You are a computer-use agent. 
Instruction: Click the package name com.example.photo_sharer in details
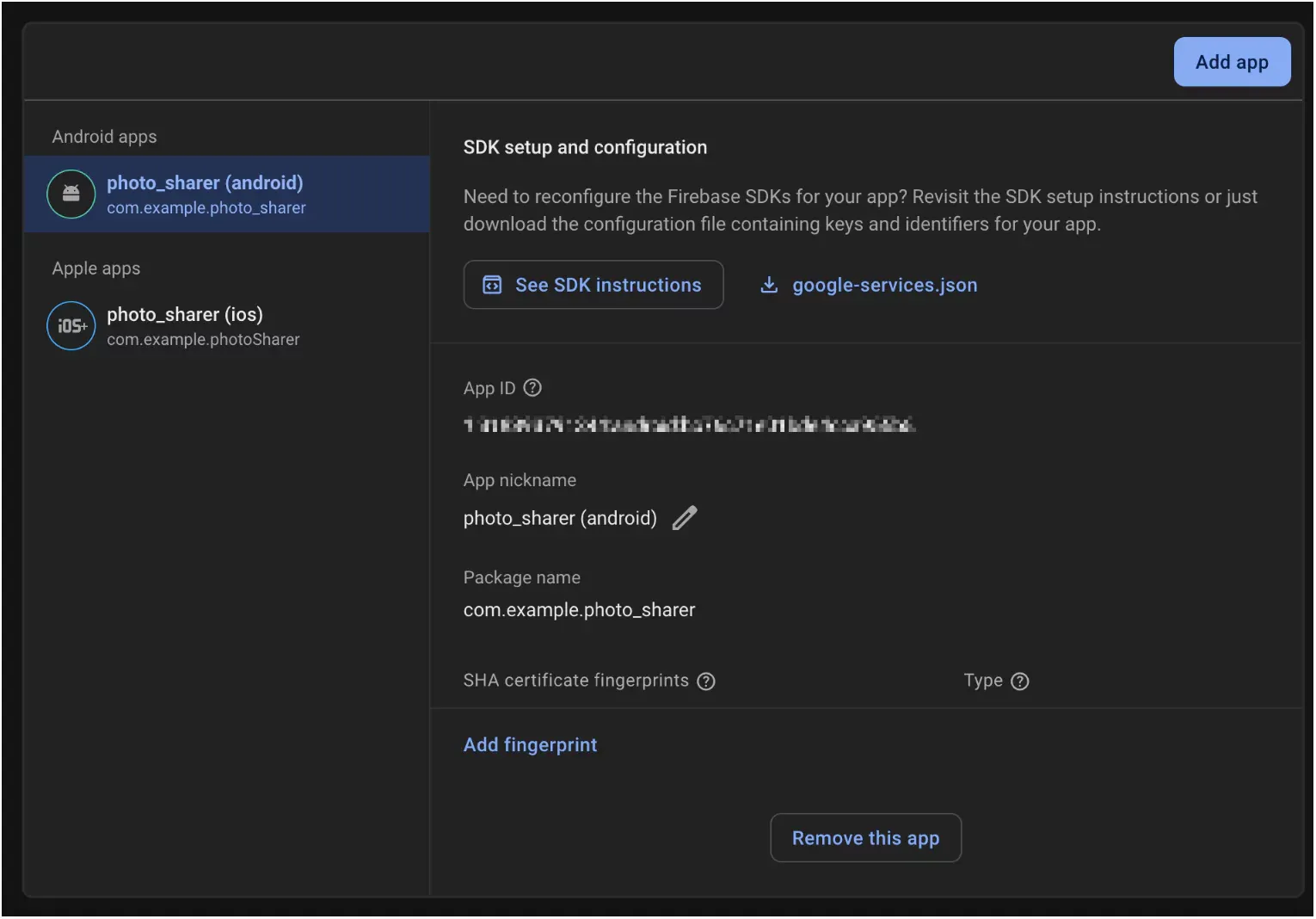579,610
